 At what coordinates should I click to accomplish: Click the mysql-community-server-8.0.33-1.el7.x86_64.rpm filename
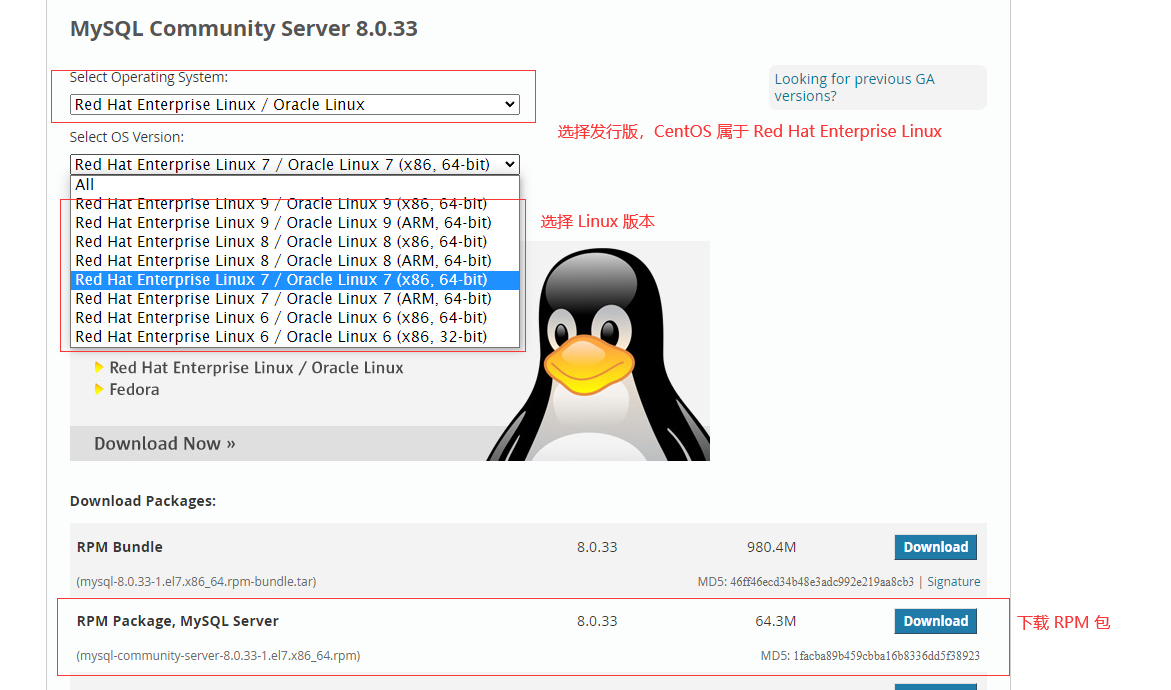[218, 656]
